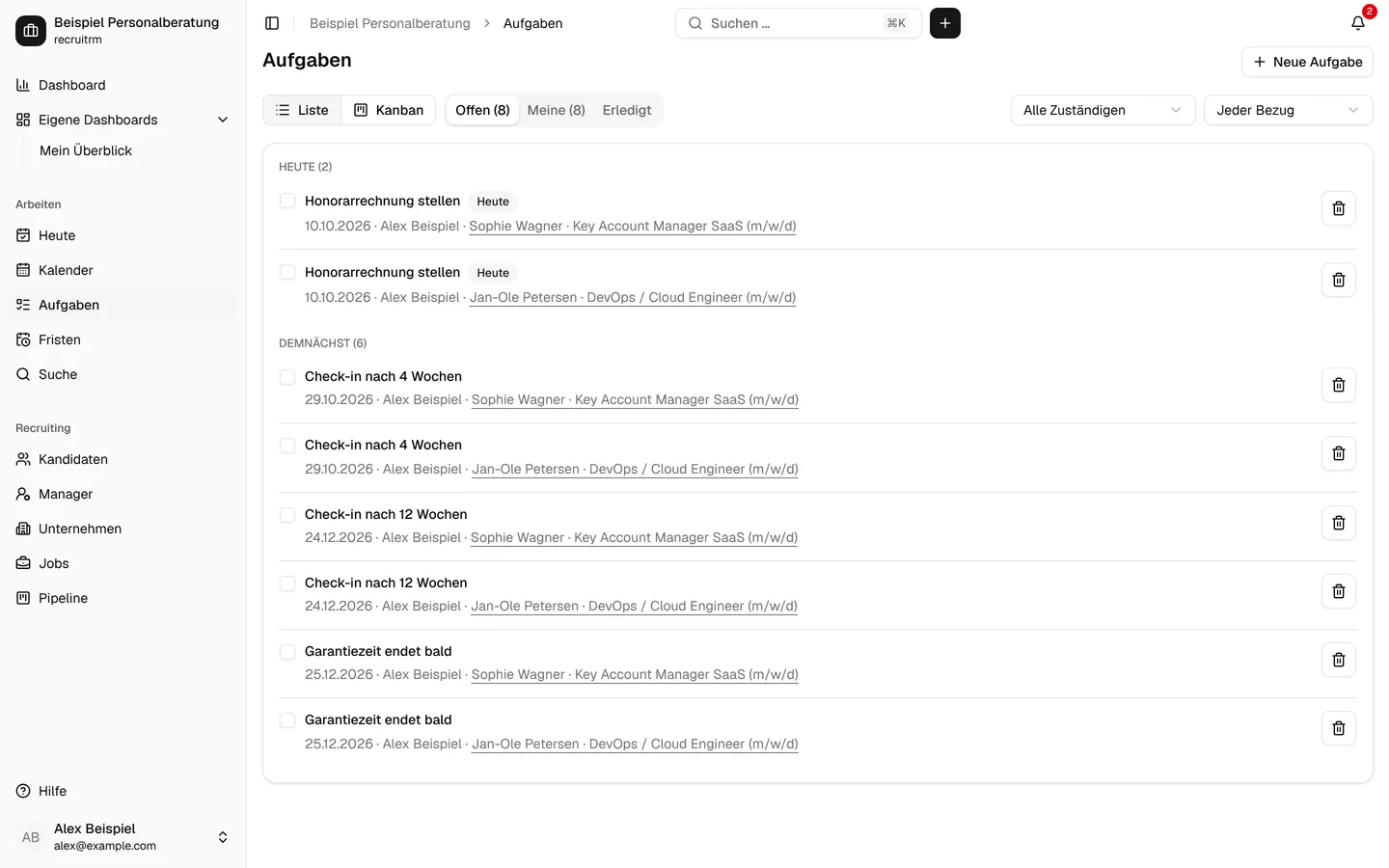The height and width of the screenshot is (868, 1389).
Task: Click the Neue Aufgabe button
Action: 1307,62
